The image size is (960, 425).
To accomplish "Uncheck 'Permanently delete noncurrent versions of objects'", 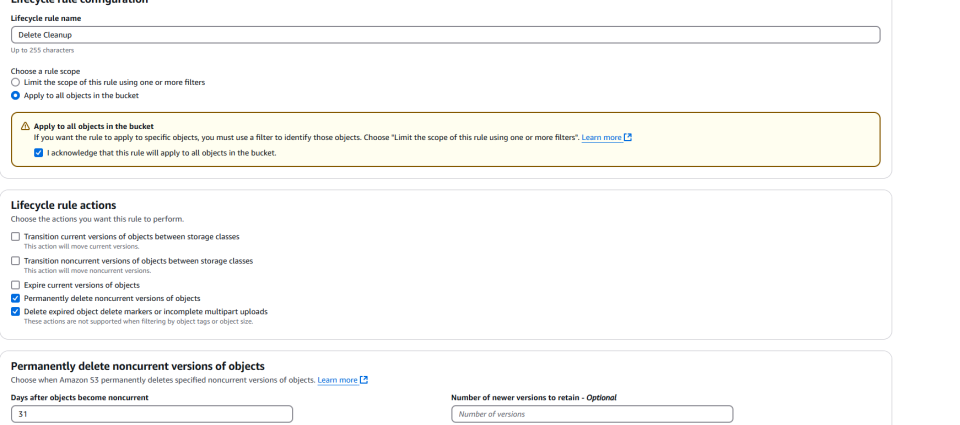I will pyautogui.click(x=15, y=298).
